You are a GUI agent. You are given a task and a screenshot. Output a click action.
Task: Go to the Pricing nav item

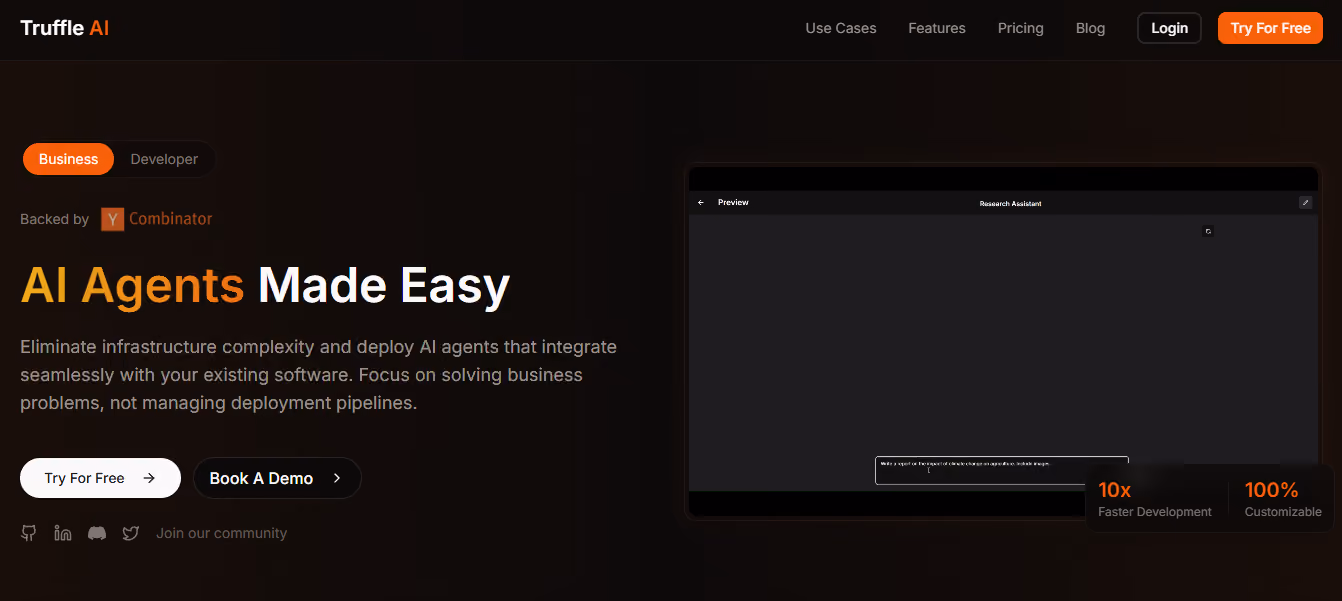click(x=1021, y=28)
